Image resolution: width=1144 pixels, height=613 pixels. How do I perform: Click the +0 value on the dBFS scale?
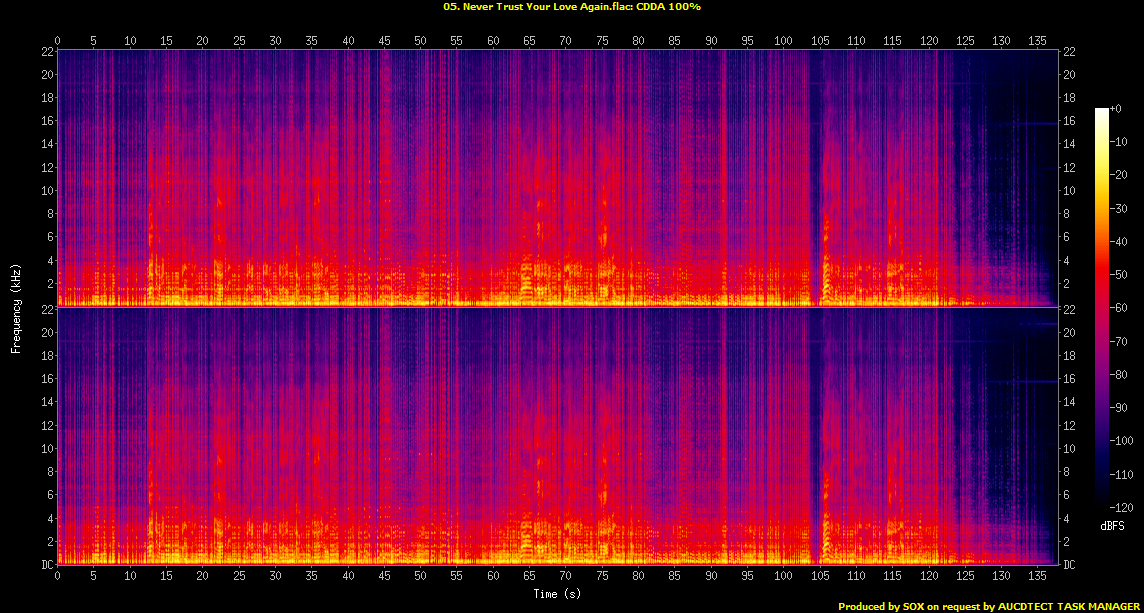click(x=1116, y=109)
